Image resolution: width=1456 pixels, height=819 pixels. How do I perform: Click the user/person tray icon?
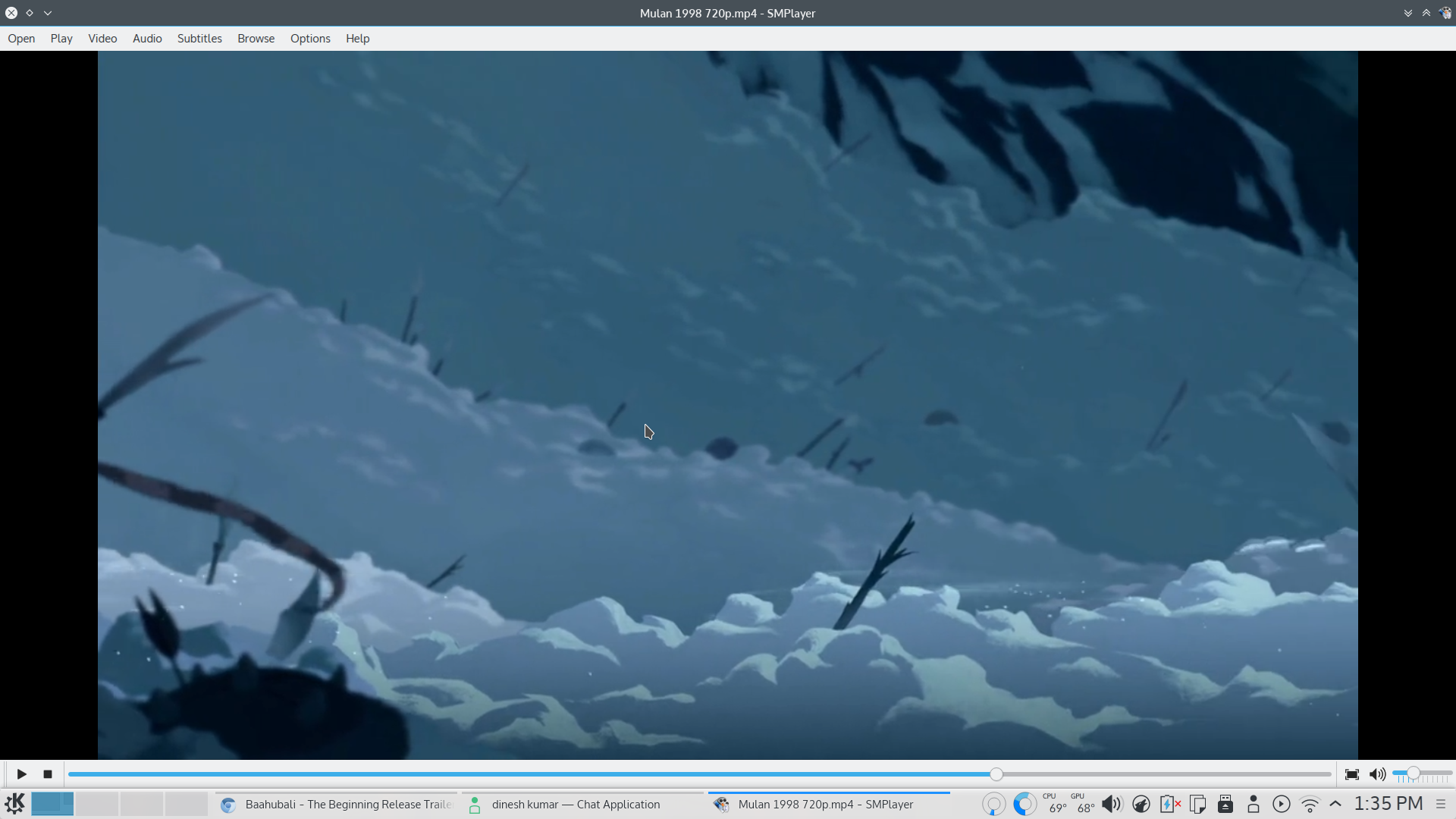(x=1254, y=804)
